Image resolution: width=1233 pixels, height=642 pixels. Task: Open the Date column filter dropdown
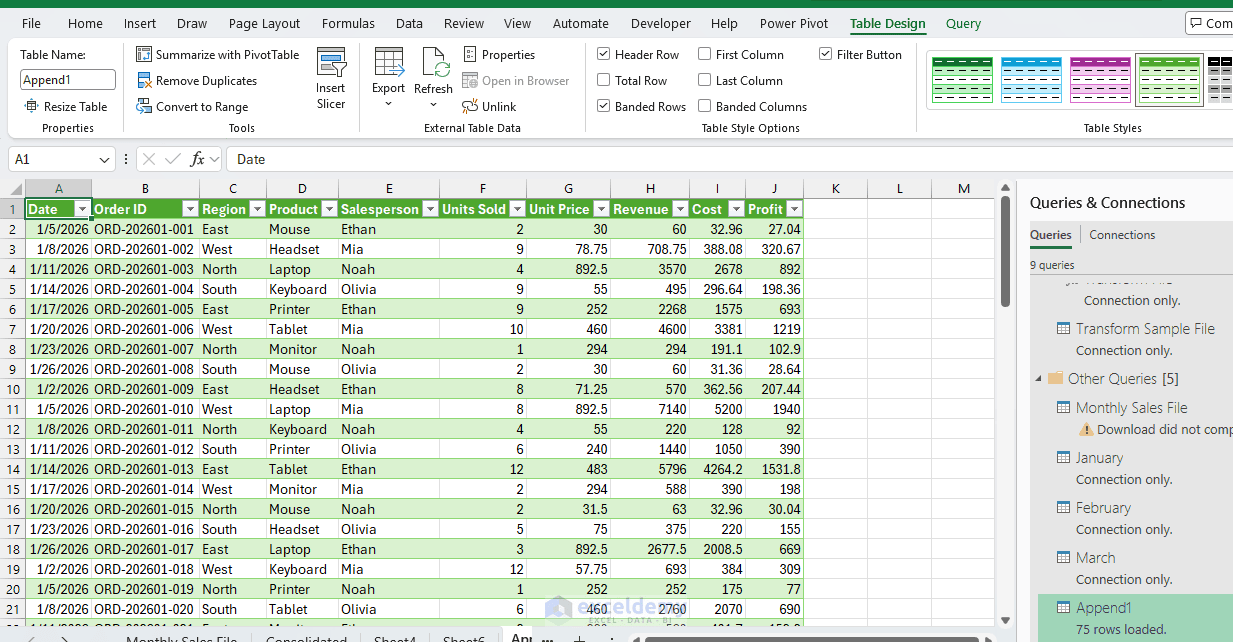[82, 210]
